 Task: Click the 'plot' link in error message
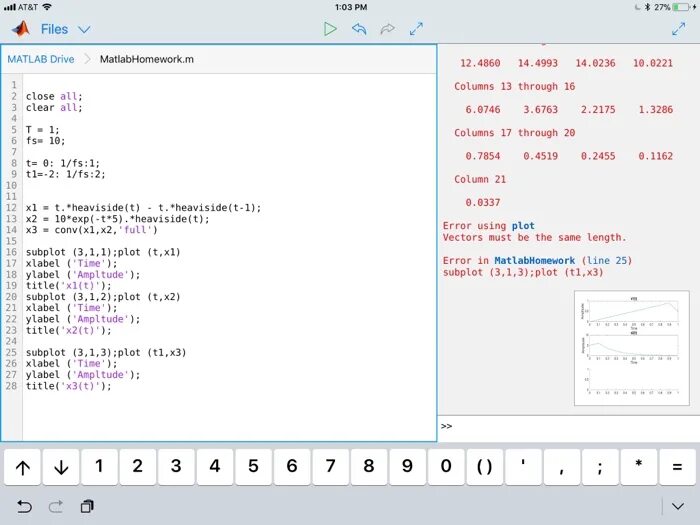tap(523, 226)
